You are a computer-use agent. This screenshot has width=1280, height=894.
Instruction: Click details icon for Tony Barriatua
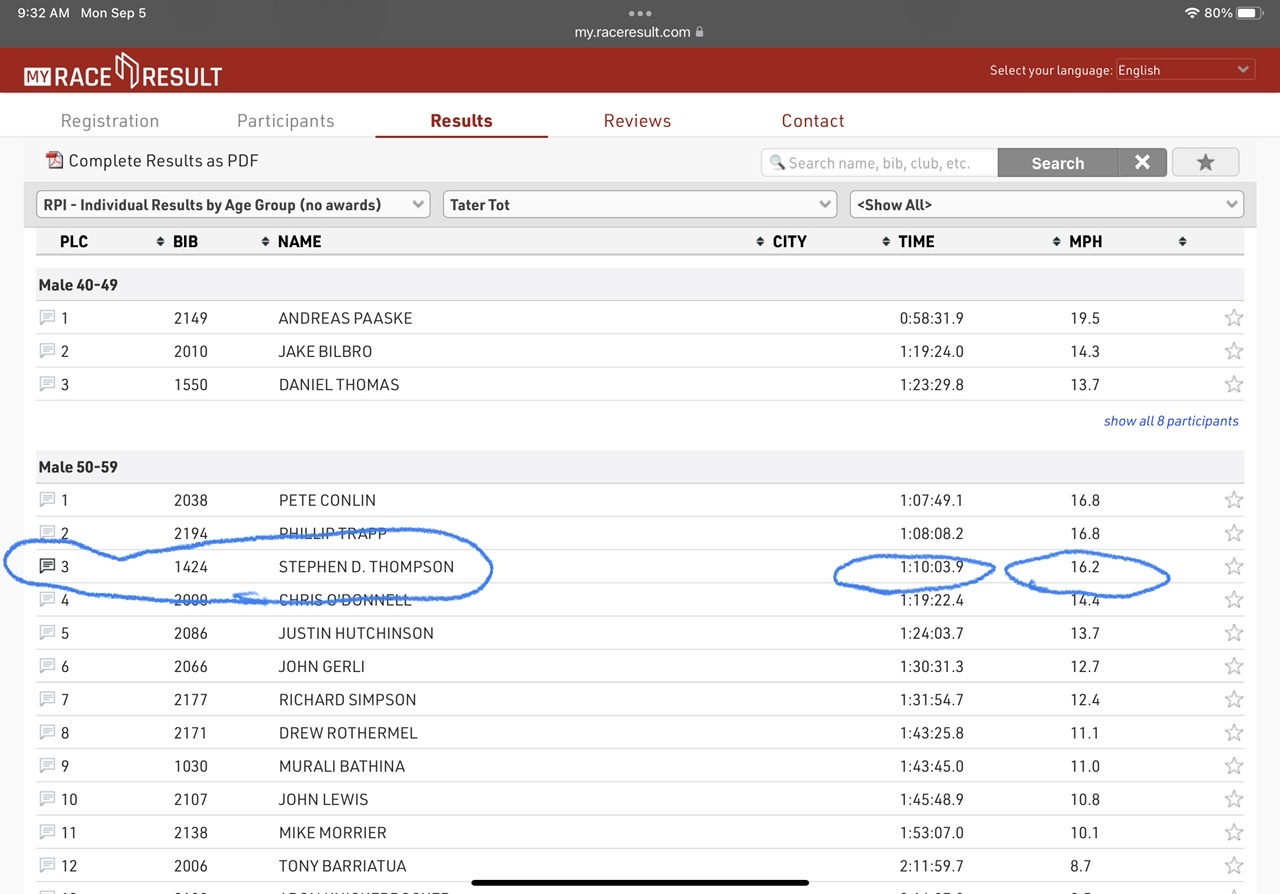47,865
